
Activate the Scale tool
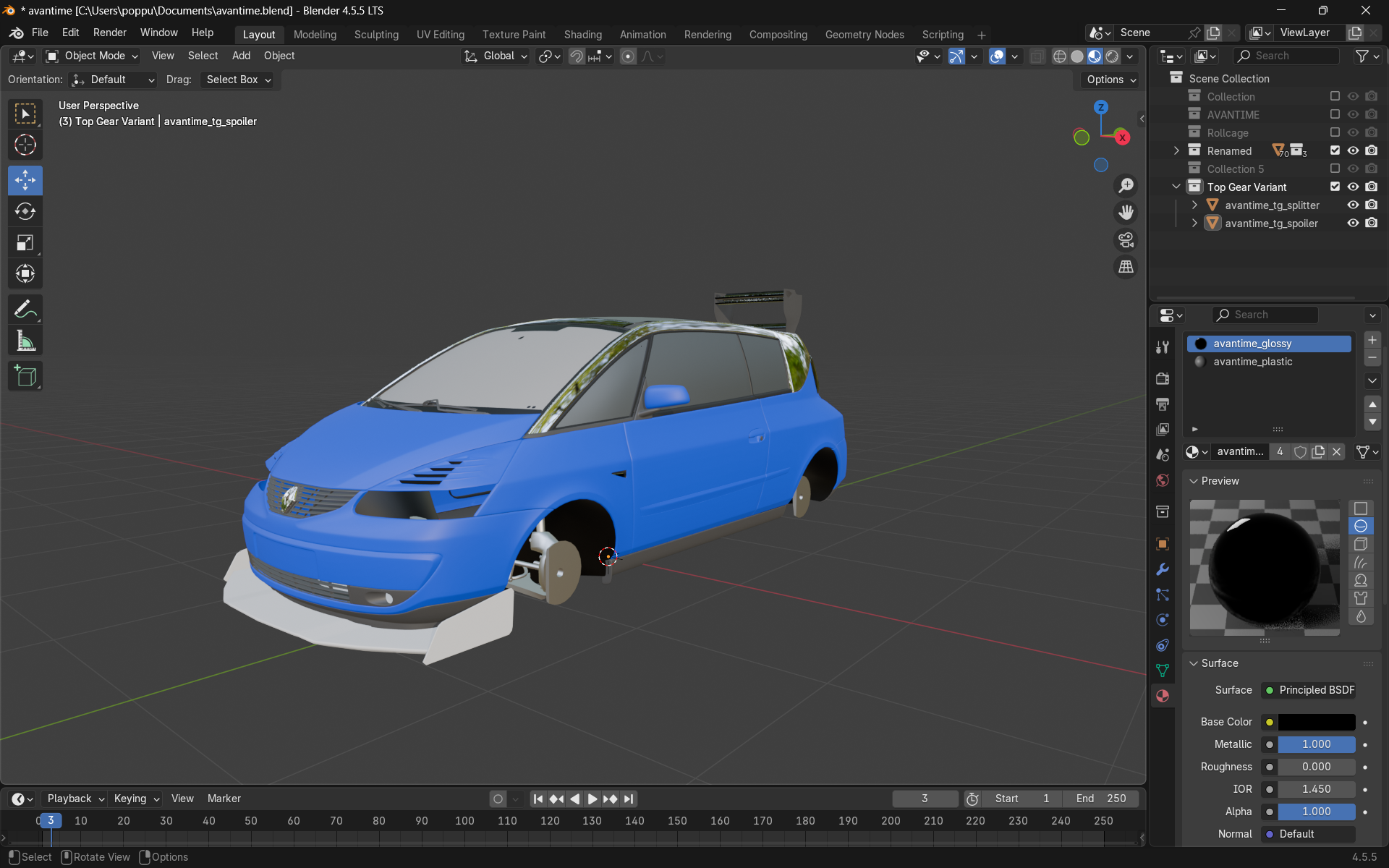click(x=25, y=243)
